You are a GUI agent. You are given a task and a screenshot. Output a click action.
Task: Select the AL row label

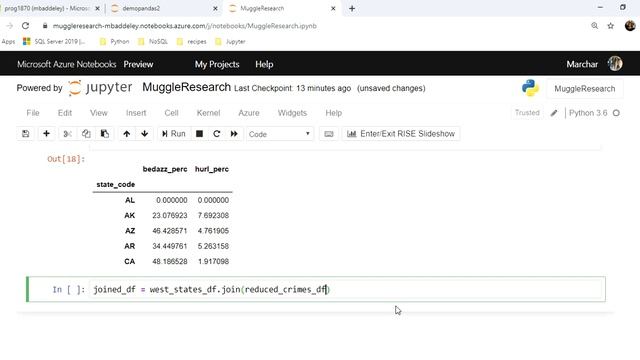coord(130,200)
